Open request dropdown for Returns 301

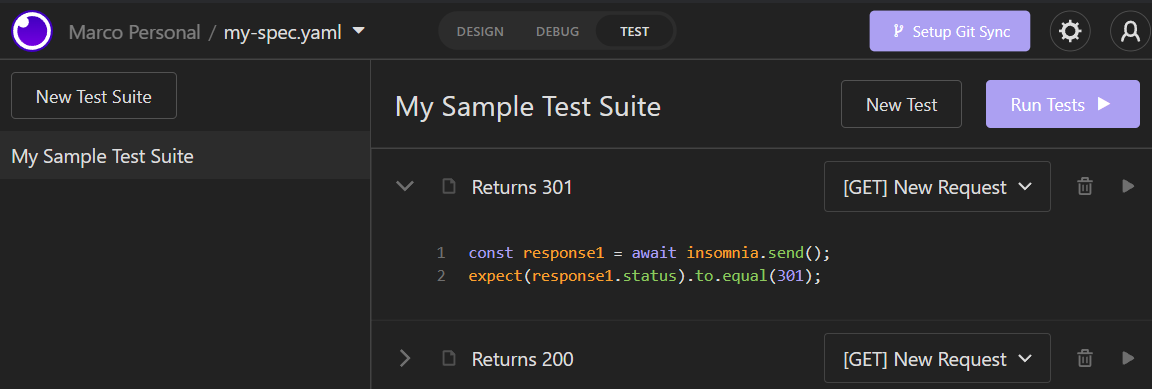(937, 187)
